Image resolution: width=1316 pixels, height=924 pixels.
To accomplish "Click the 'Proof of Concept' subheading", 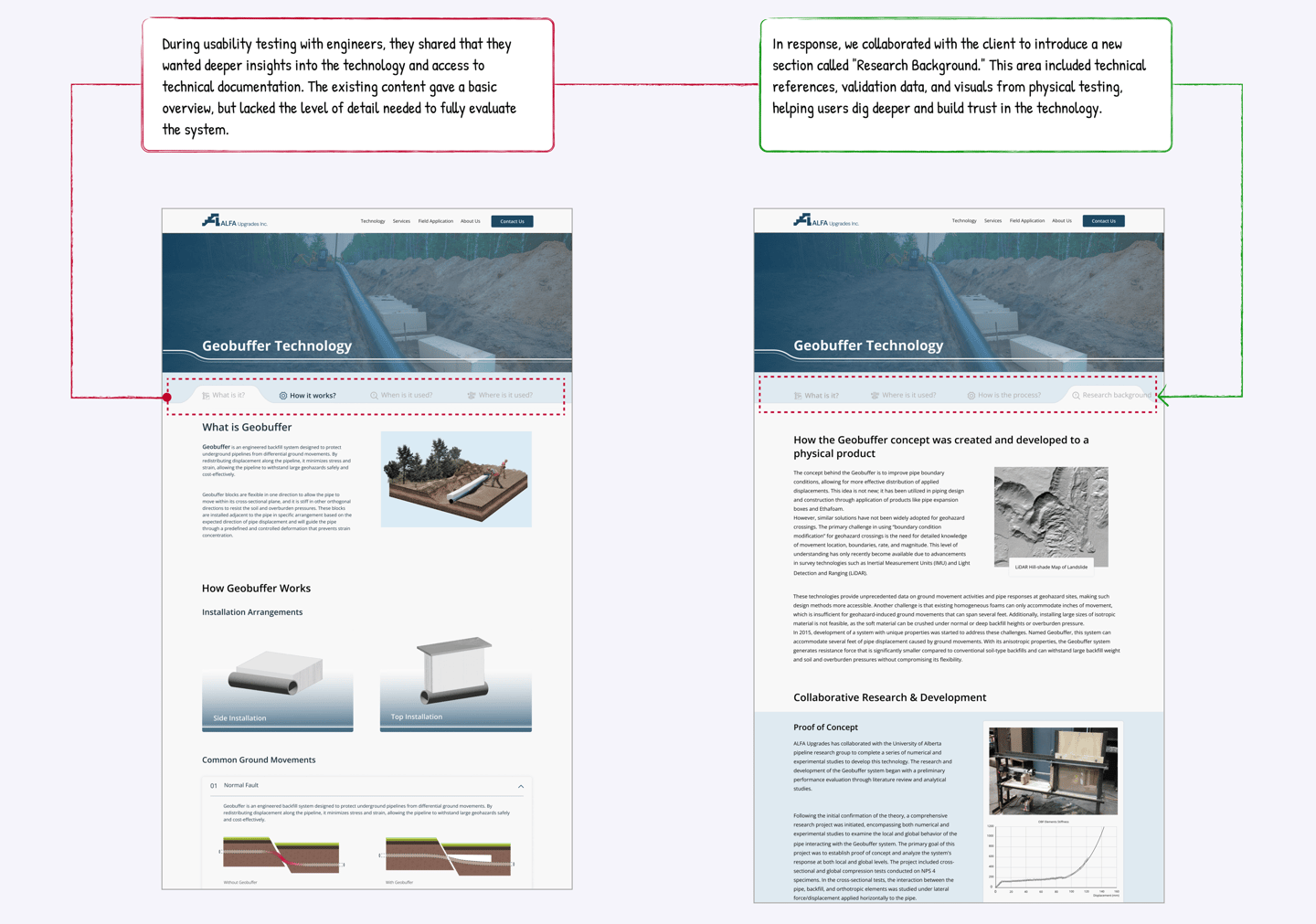I will [x=825, y=728].
